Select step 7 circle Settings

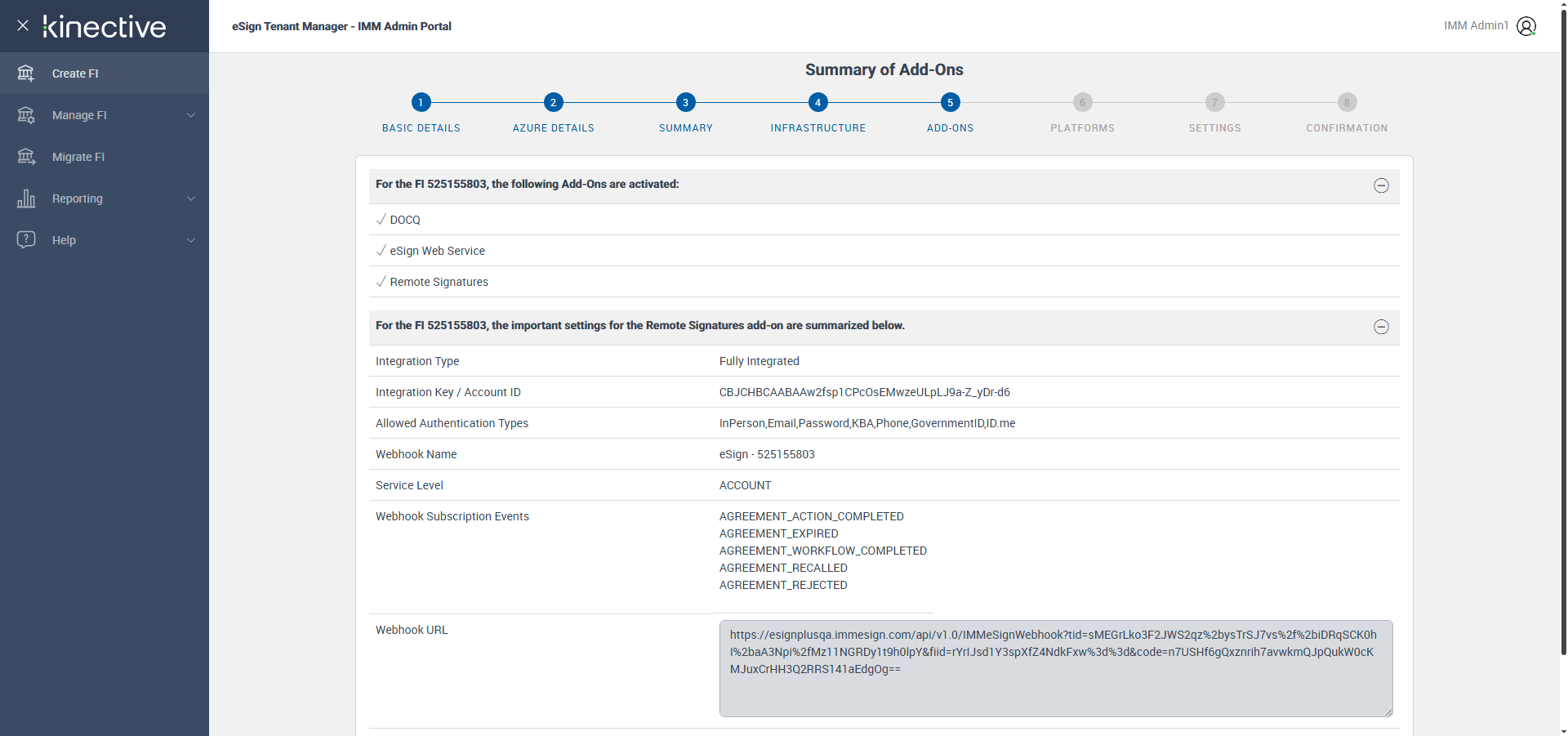[x=1214, y=102]
